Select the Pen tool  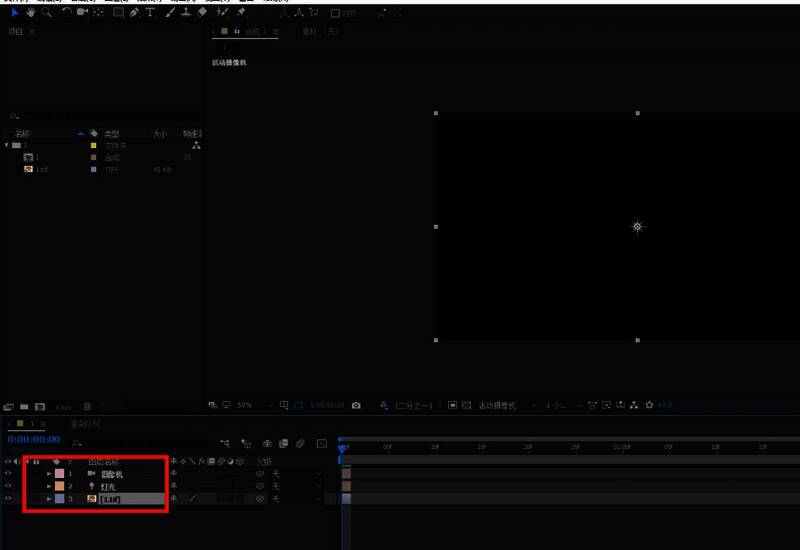tap(134, 12)
